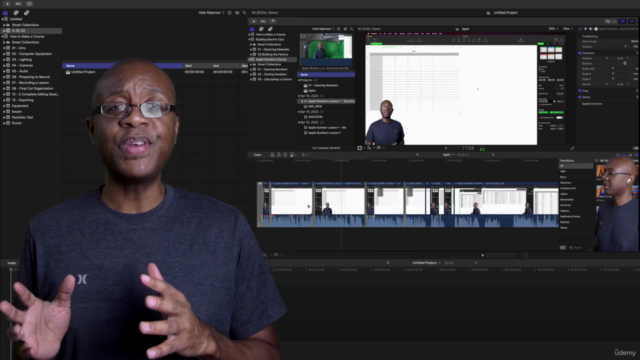640x360 pixels.
Task: Click the Transitions browser search field
Action: pos(580,248)
